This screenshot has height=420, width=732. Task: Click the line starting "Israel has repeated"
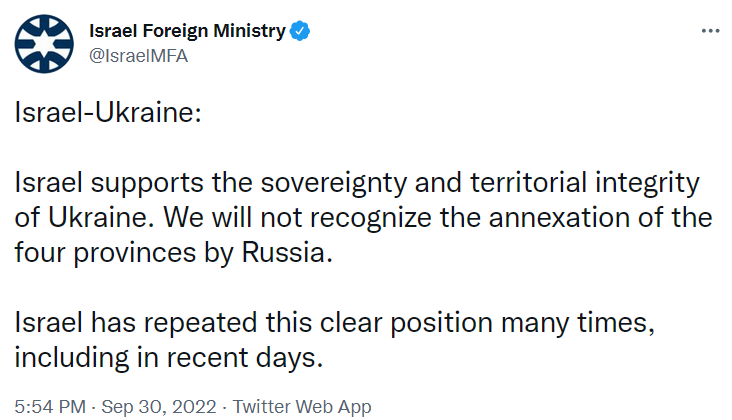click(x=347, y=323)
